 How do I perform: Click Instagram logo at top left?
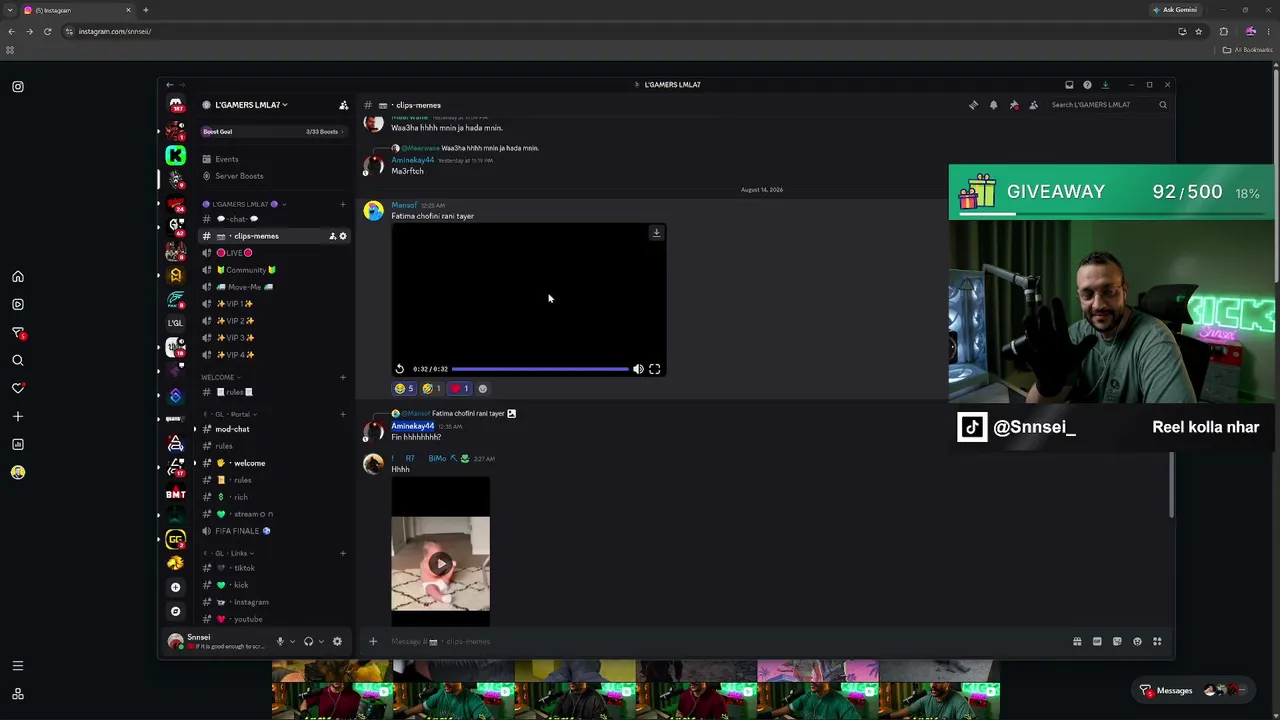click(x=18, y=87)
